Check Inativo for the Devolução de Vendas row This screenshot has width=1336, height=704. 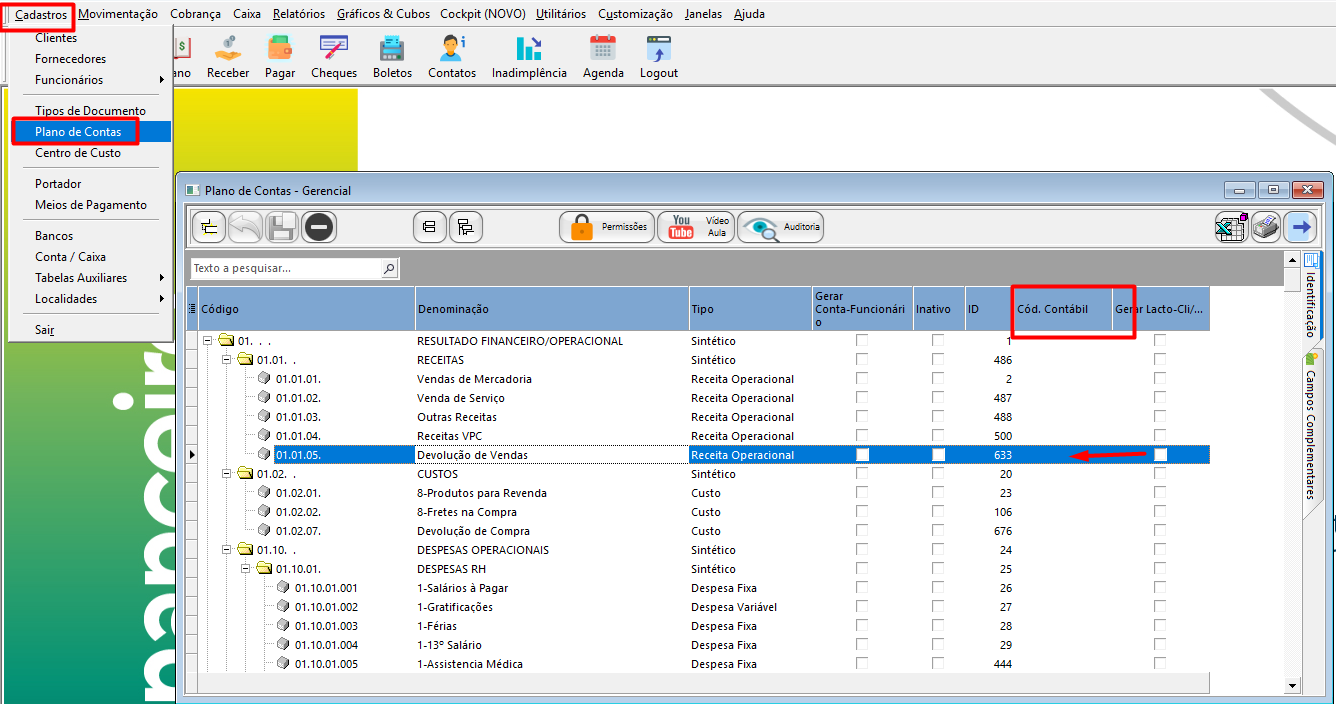[938, 455]
